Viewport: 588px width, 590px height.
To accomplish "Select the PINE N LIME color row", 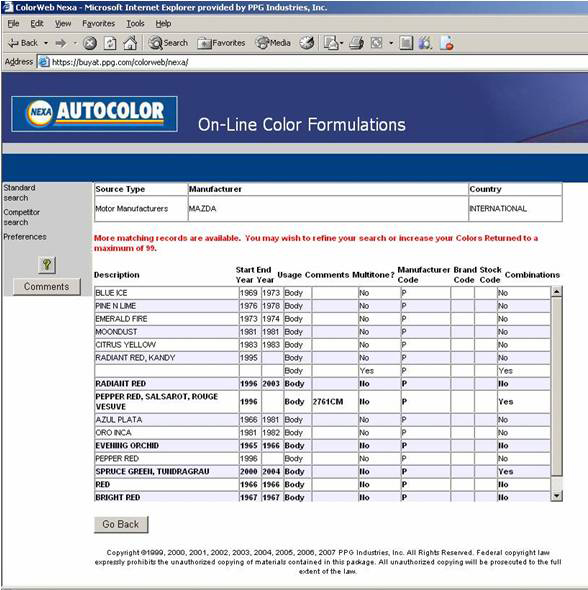I will click(x=322, y=306).
